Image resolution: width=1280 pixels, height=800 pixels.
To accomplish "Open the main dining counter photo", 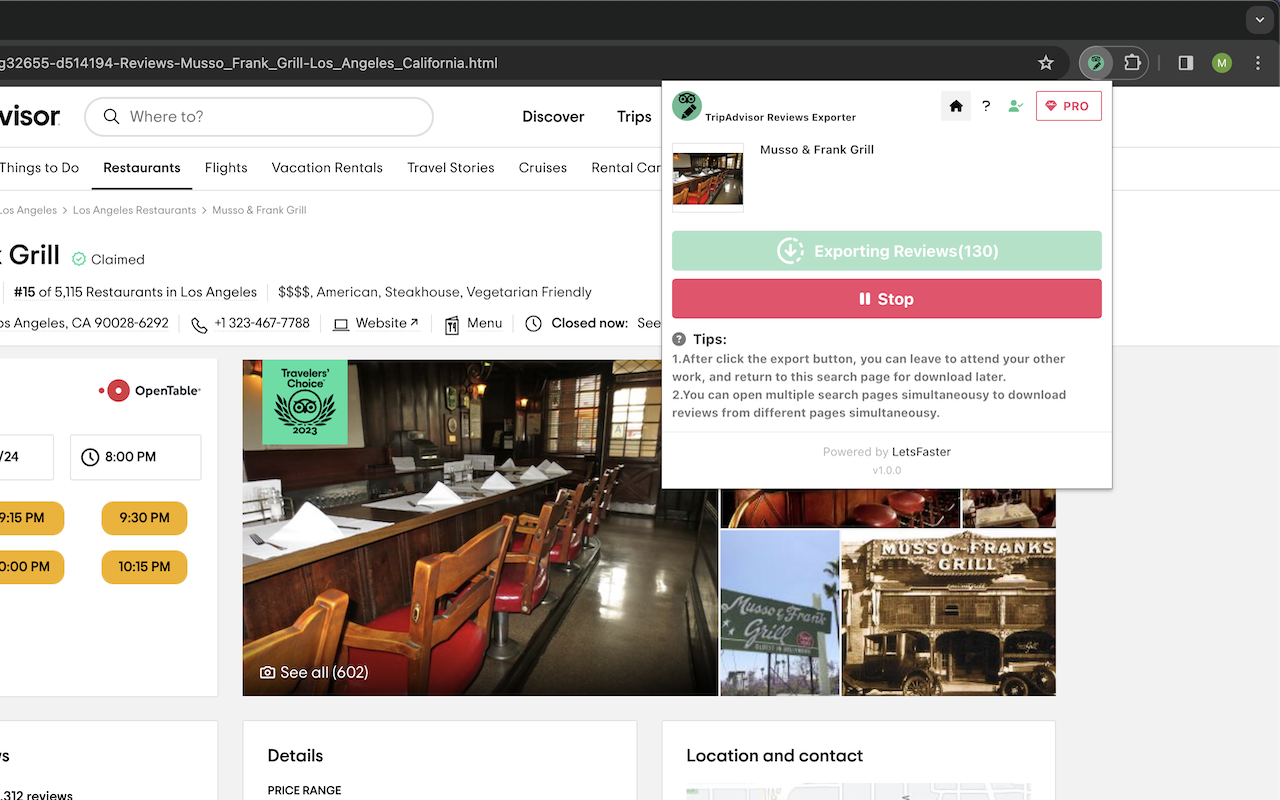I will tap(480, 527).
